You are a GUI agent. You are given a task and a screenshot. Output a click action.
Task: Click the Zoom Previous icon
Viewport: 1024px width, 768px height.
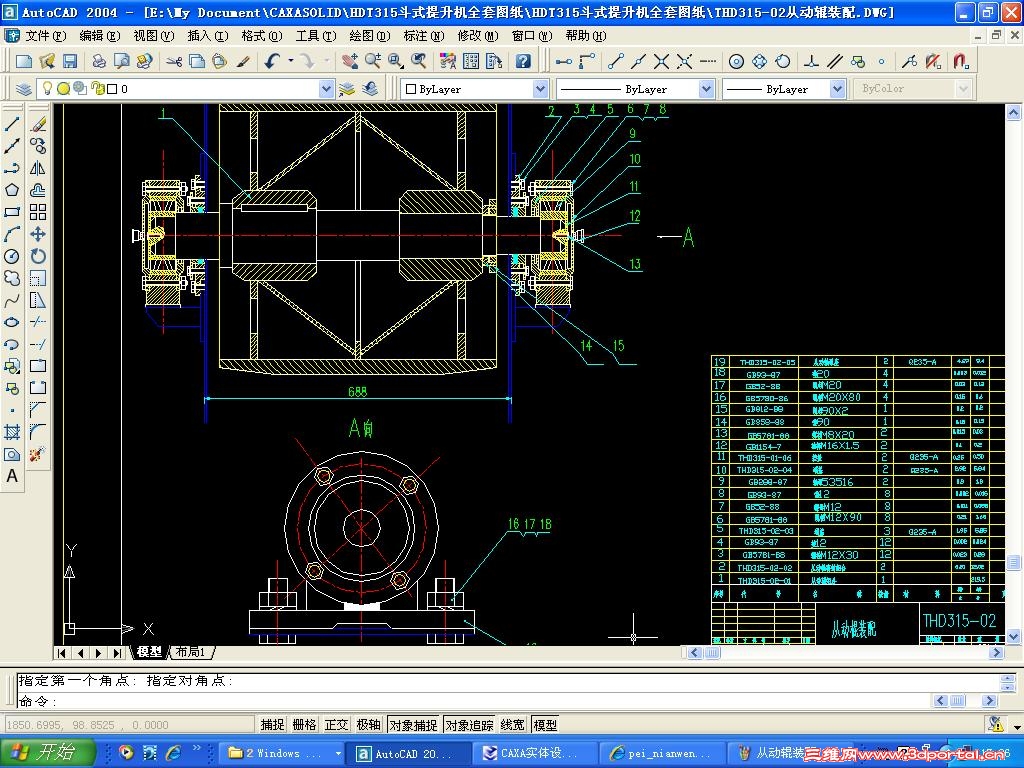click(419, 61)
